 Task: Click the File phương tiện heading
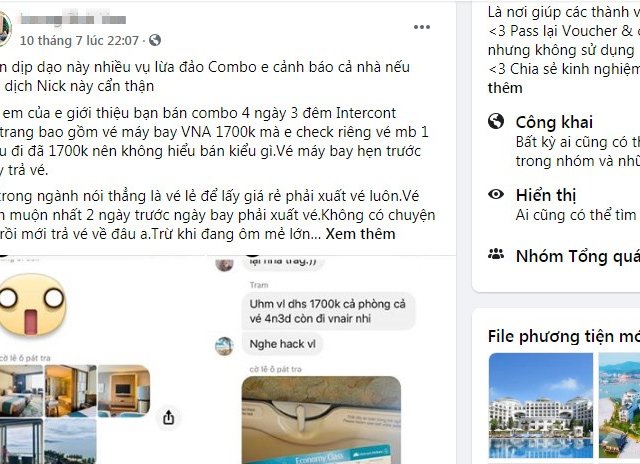(x=564, y=336)
